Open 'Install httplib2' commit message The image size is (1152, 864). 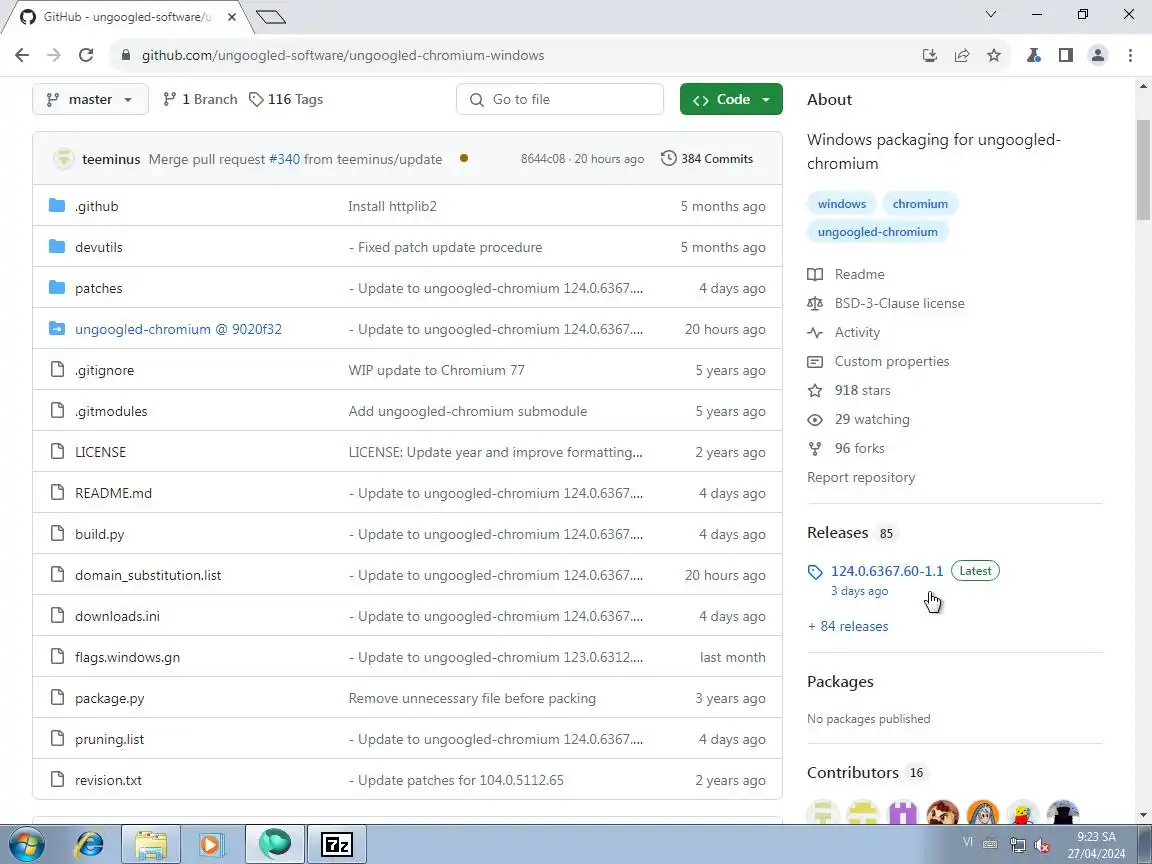[x=392, y=206]
